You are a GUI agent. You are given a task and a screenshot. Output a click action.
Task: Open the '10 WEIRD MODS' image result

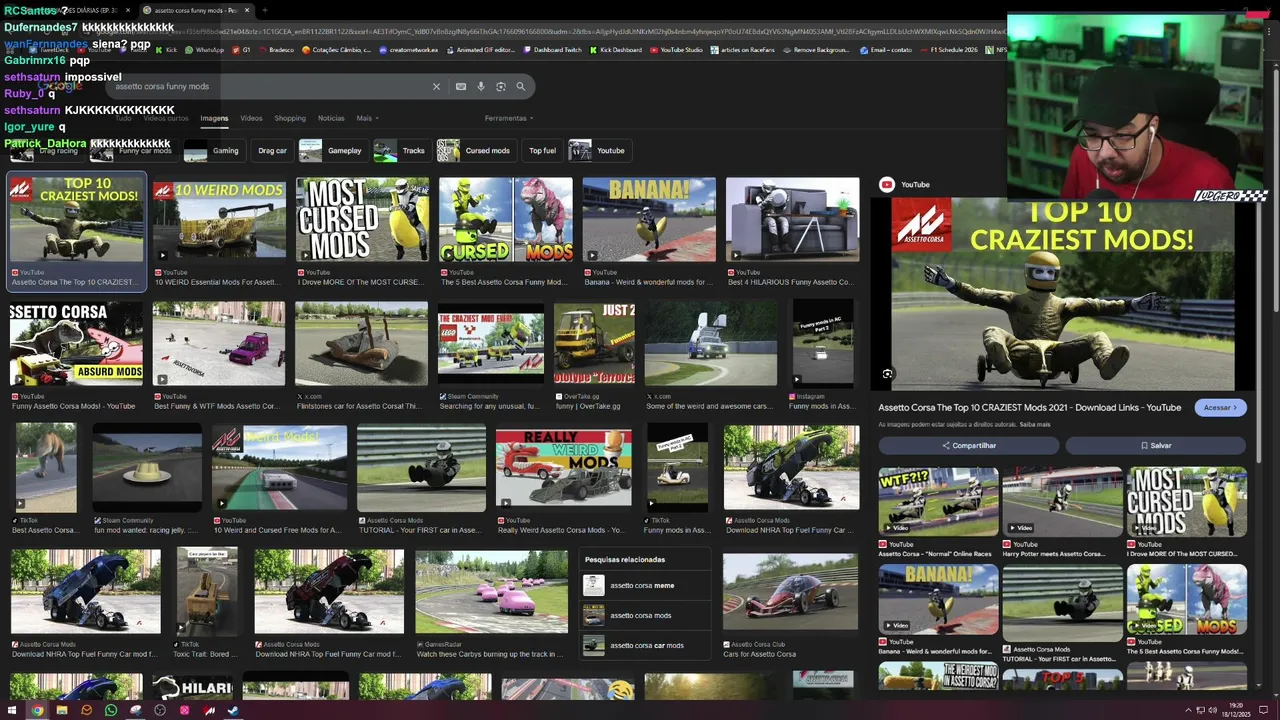coord(219,220)
